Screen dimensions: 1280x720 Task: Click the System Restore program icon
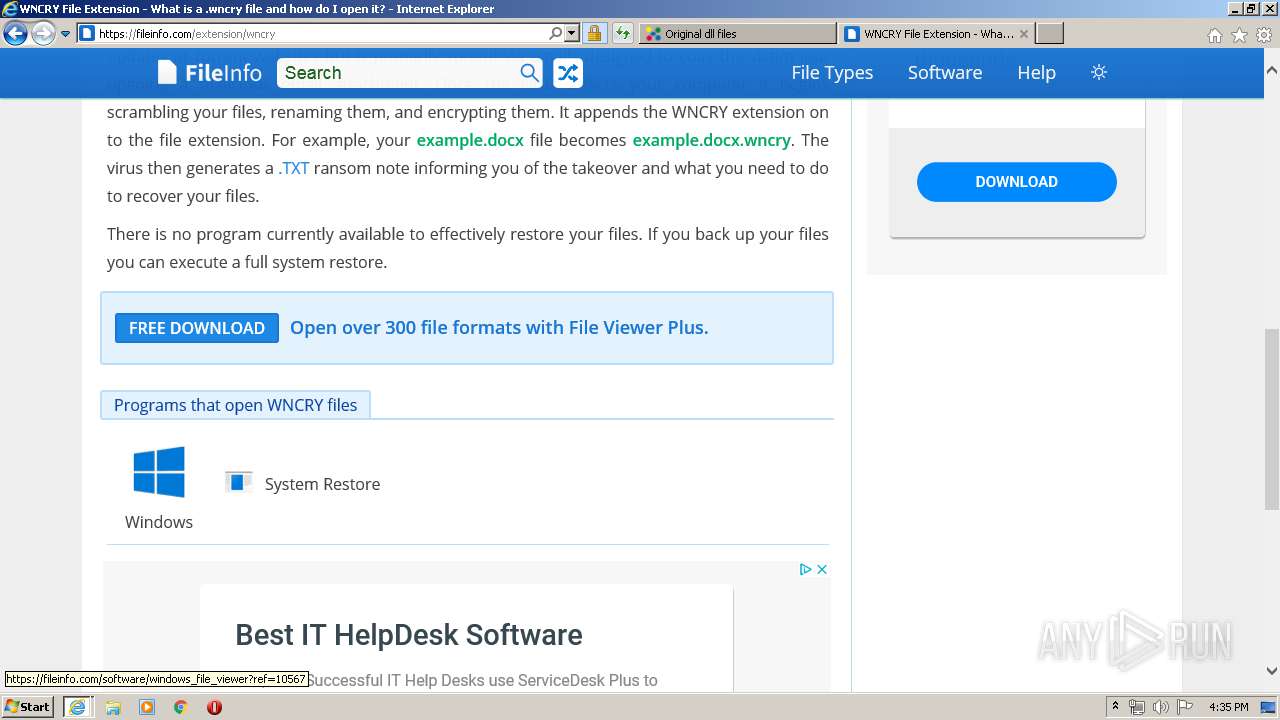click(x=238, y=483)
